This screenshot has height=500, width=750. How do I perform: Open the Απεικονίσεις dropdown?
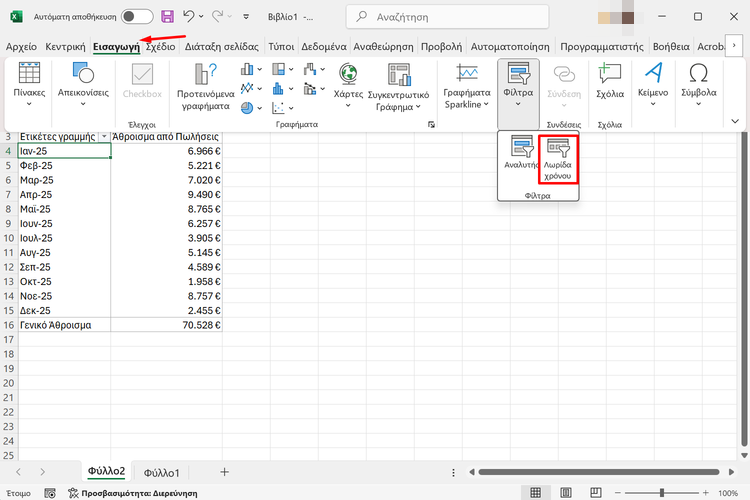pos(83,85)
